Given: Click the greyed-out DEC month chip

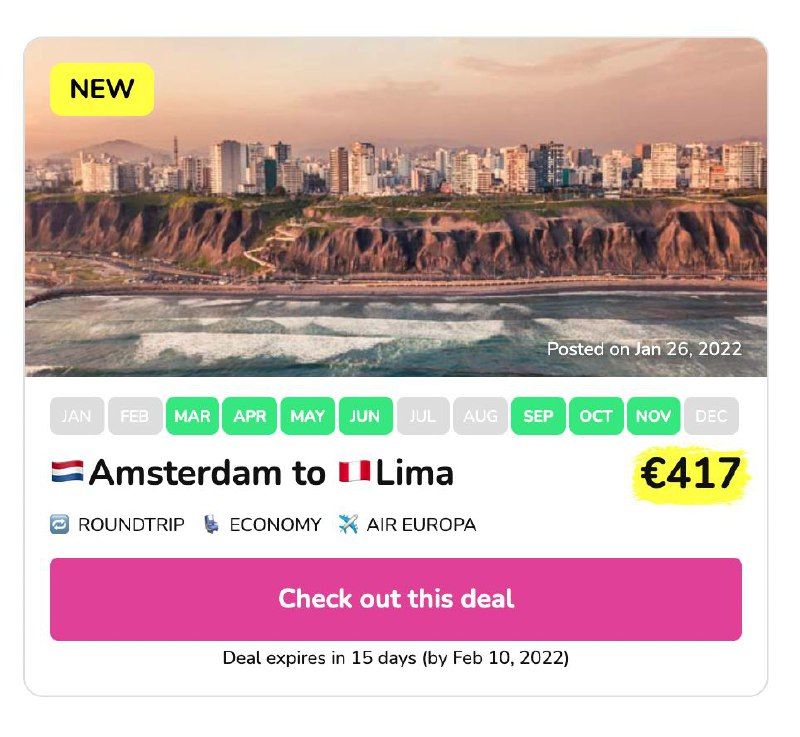Looking at the screenshot, I should pyautogui.click(x=711, y=416).
